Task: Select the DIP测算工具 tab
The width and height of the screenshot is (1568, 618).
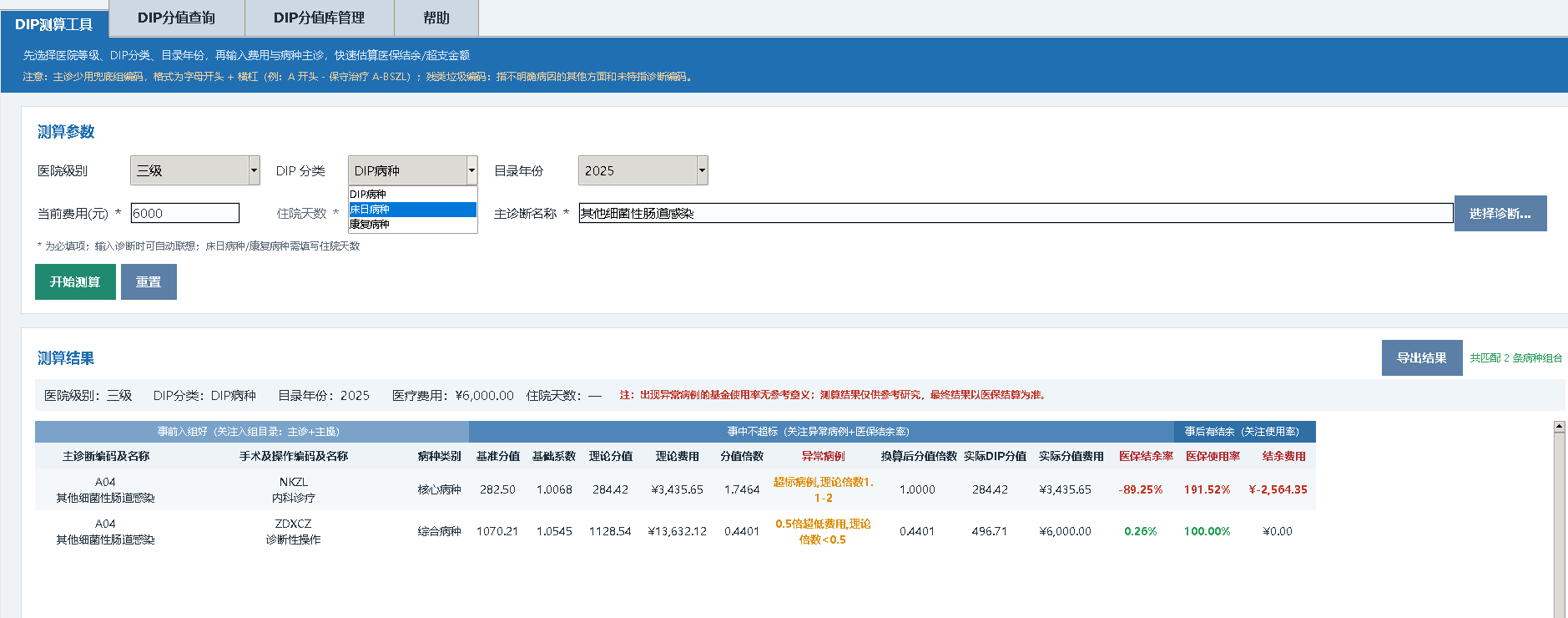Action: [x=53, y=24]
